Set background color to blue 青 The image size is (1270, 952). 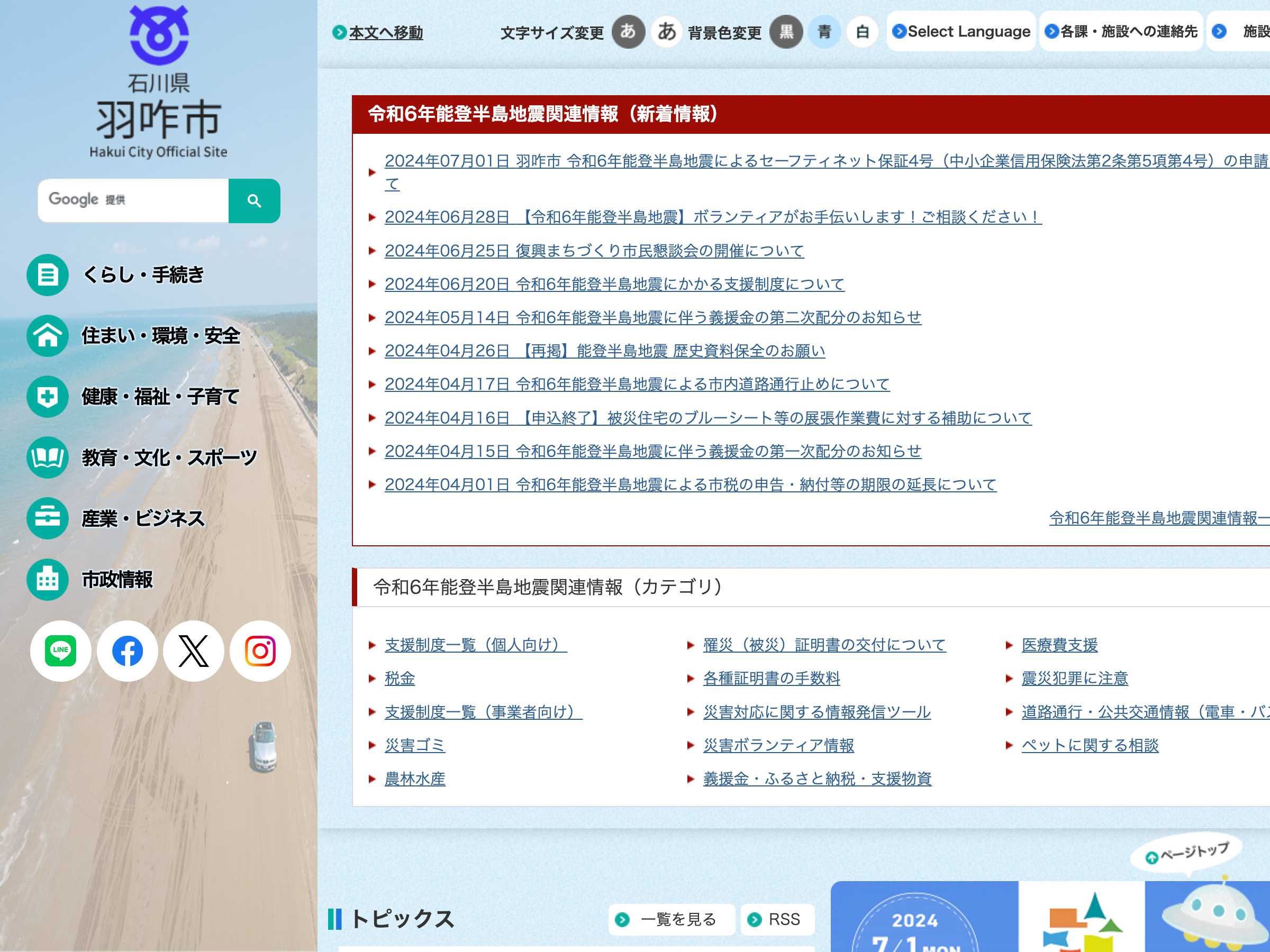(x=824, y=32)
